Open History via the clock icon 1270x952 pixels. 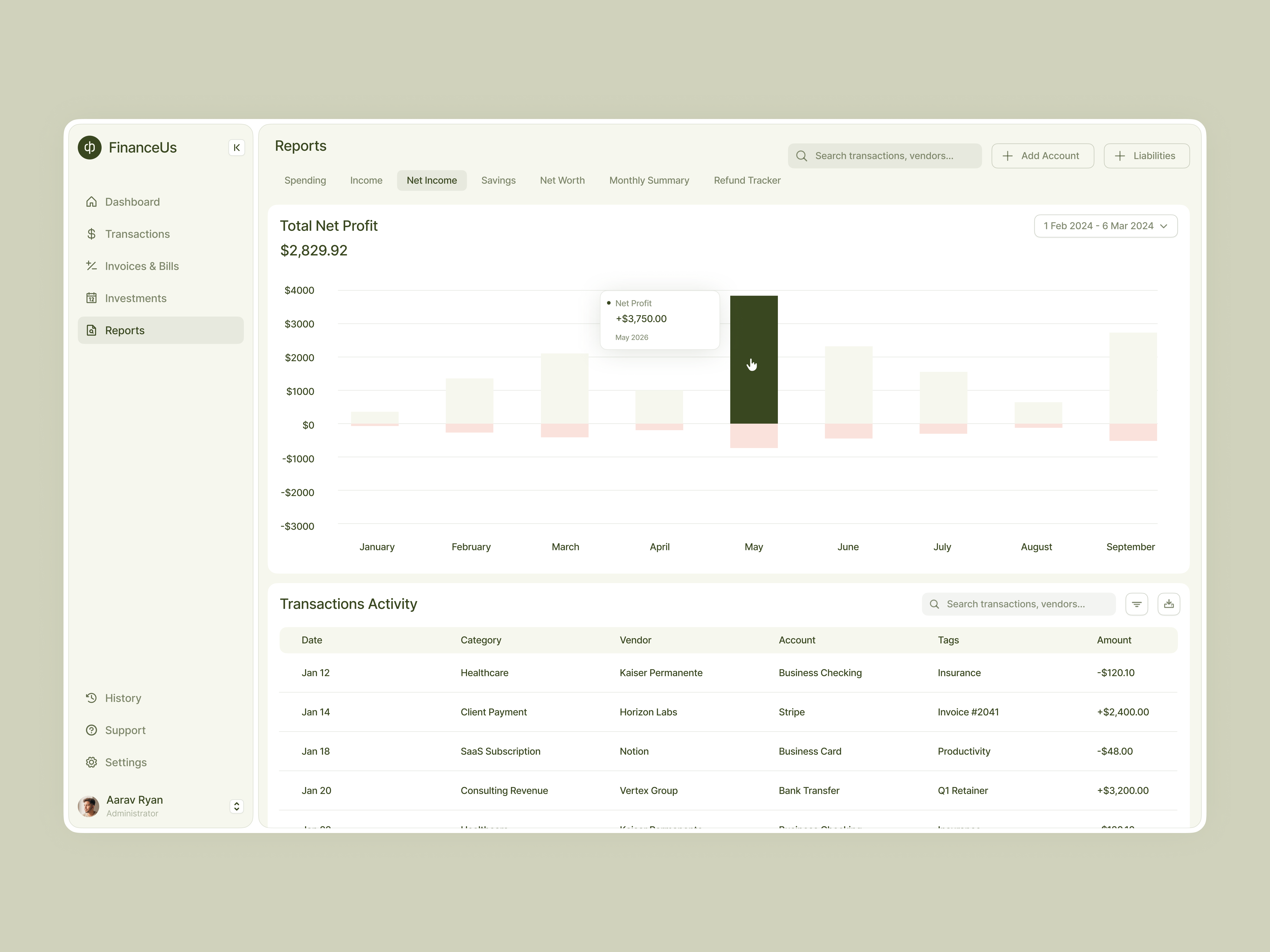tap(92, 698)
